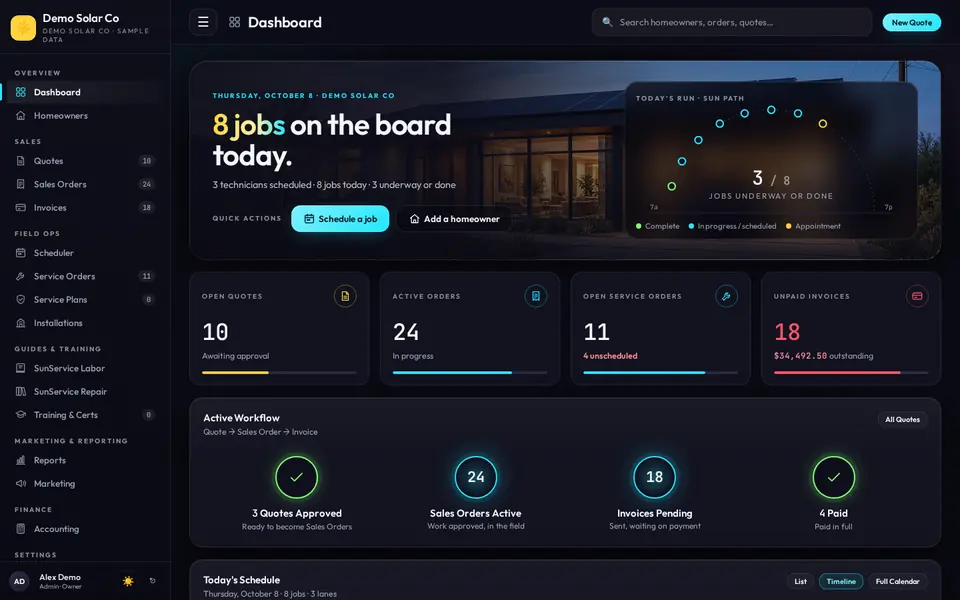Open All Quotes from Active Workflow

click(902, 419)
